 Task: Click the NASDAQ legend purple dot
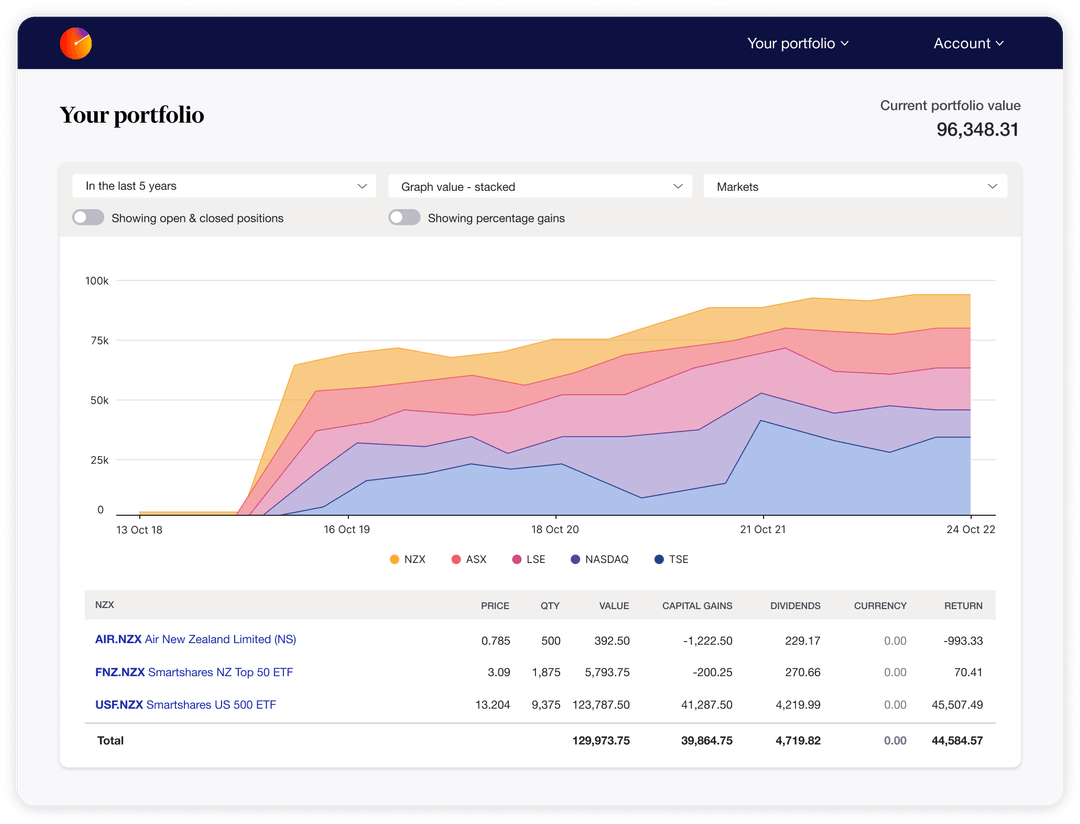pyautogui.click(x=575, y=559)
